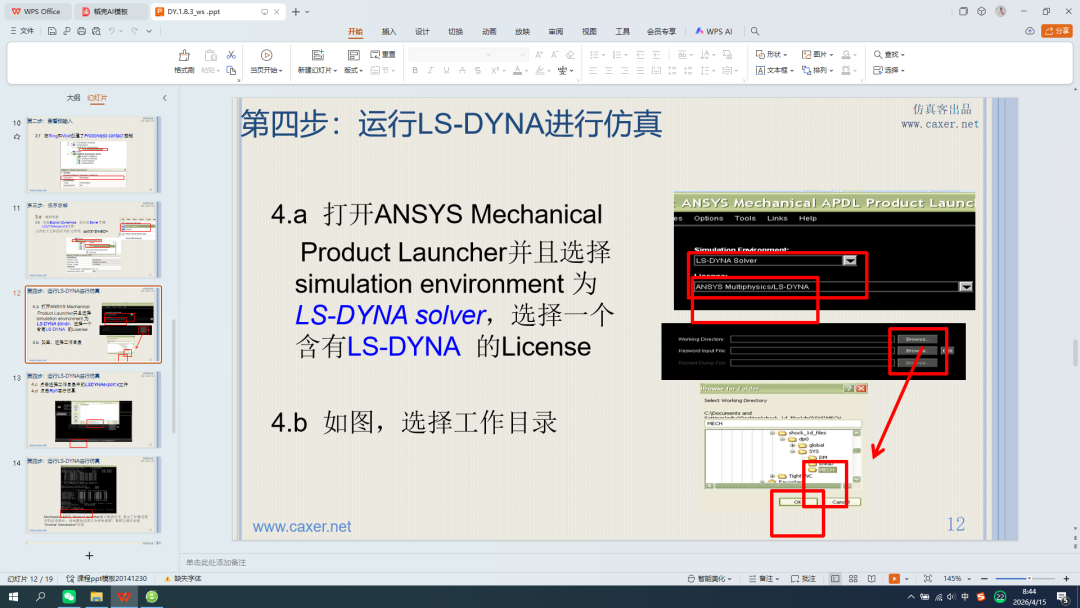Screen dimensions: 1080x608
Task: Click the Italic I formatting icon
Action: 430,70
